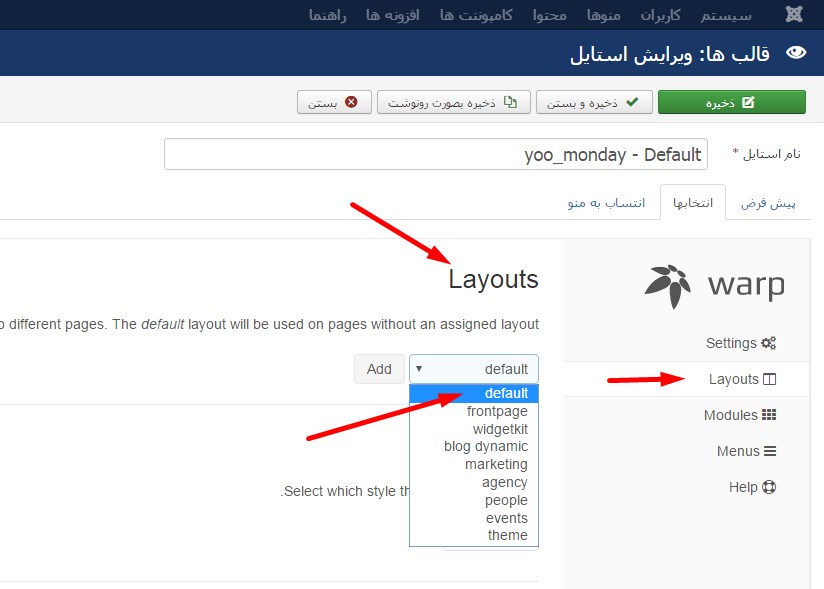Click the style name input field
Image resolution: width=824 pixels, height=589 pixels.
point(436,154)
